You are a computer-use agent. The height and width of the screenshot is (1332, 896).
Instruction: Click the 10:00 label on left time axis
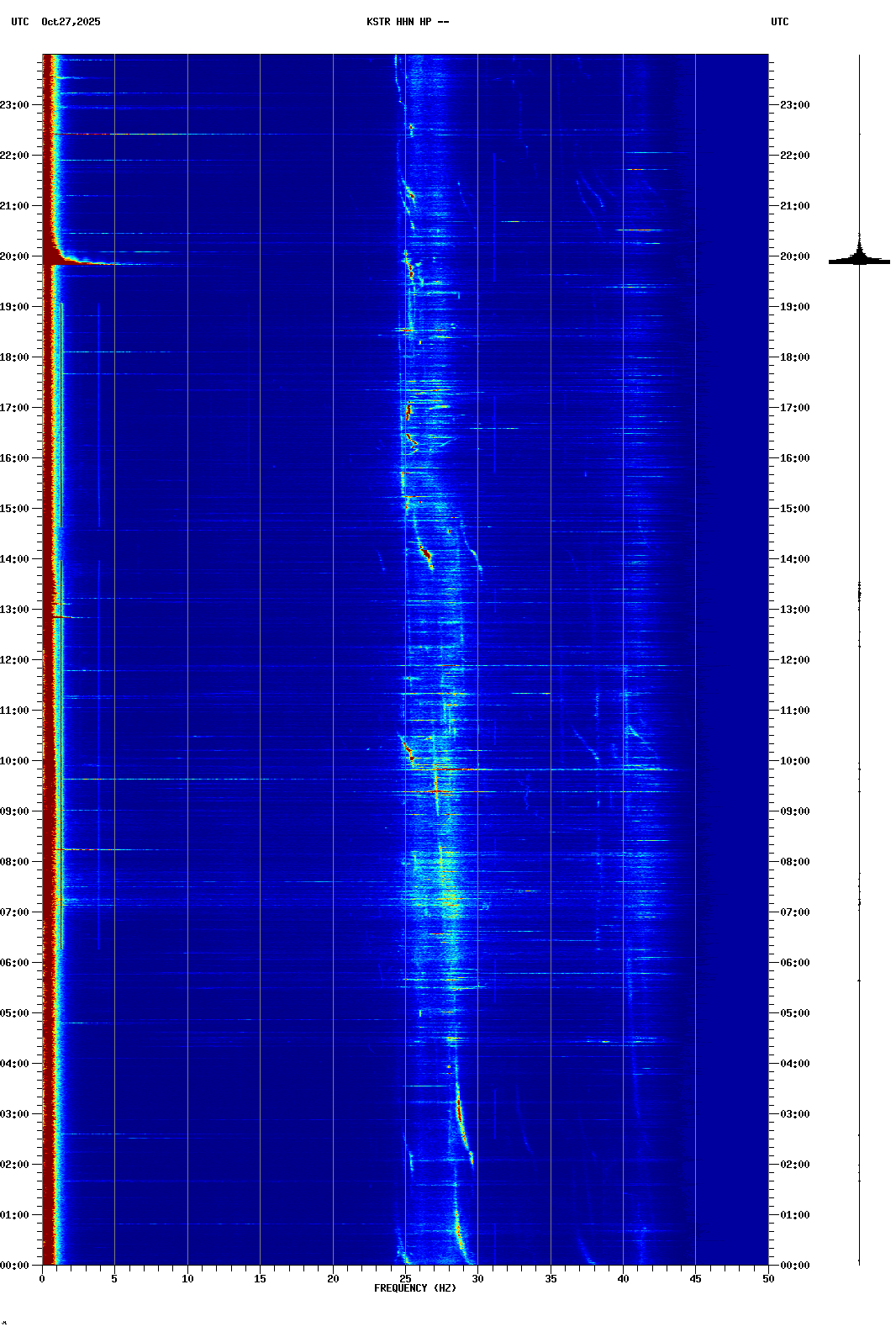pos(14,761)
